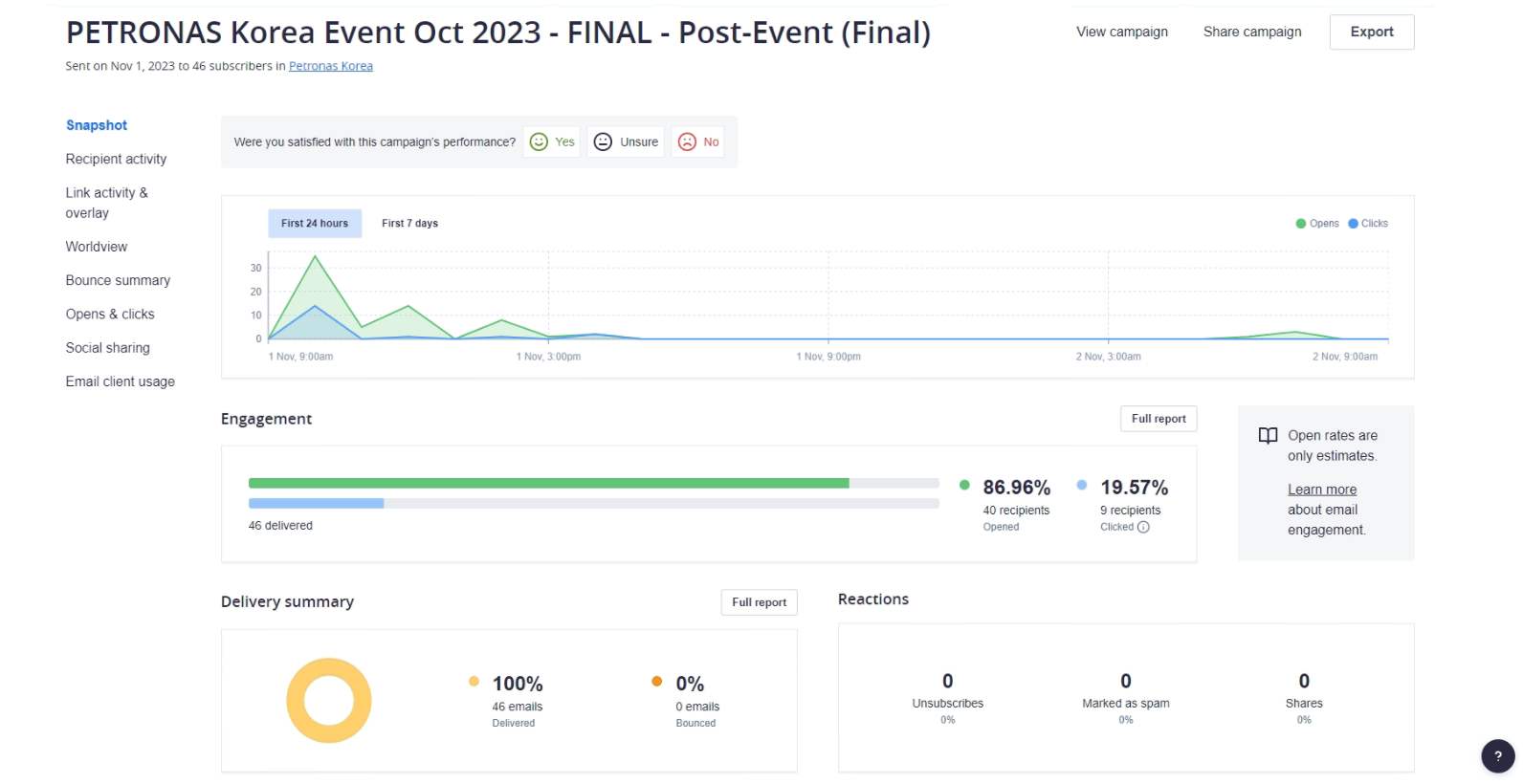Click the green opened progress bar

(548, 484)
